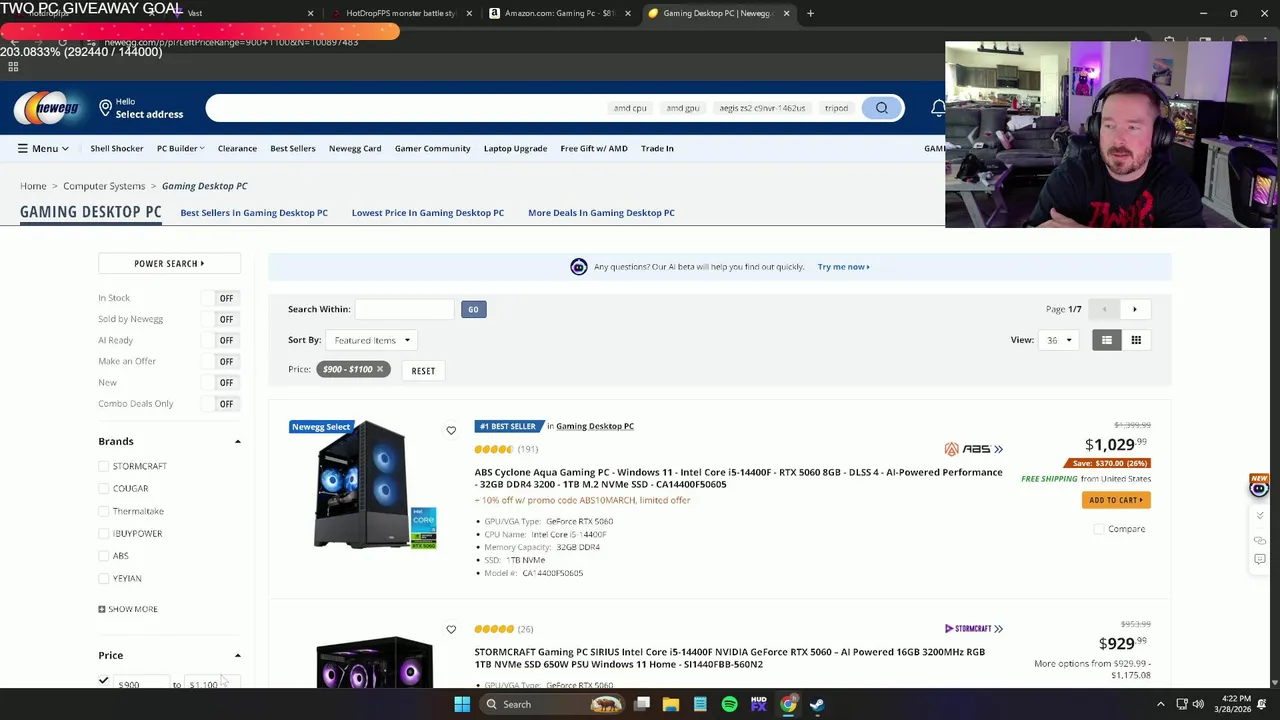Image resolution: width=1280 pixels, height=720 pixels.
Task: Open File Explorer from the taskbar
Action: coord(671,704)
